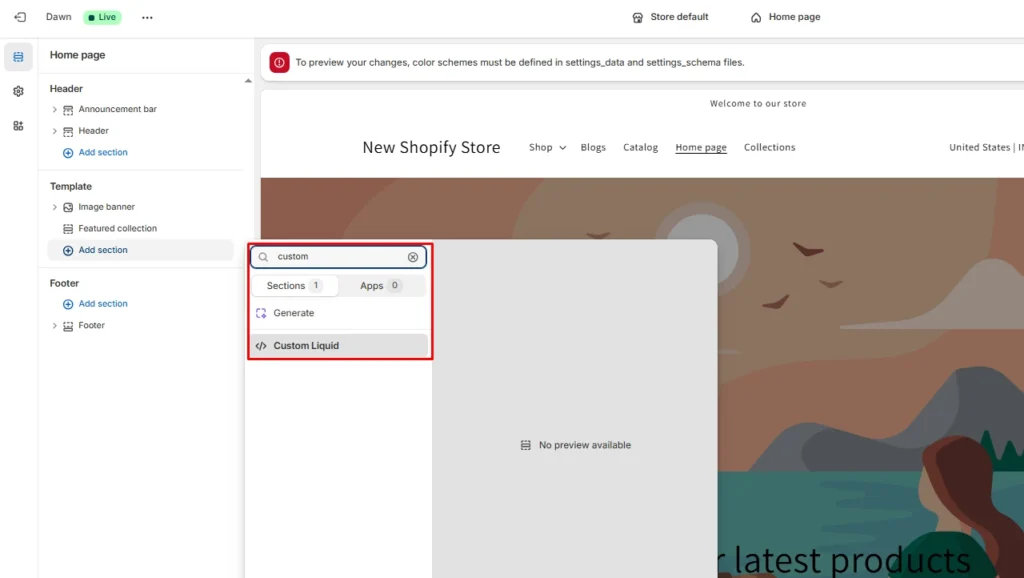Click the Generate section option

[x=293, y=313]
